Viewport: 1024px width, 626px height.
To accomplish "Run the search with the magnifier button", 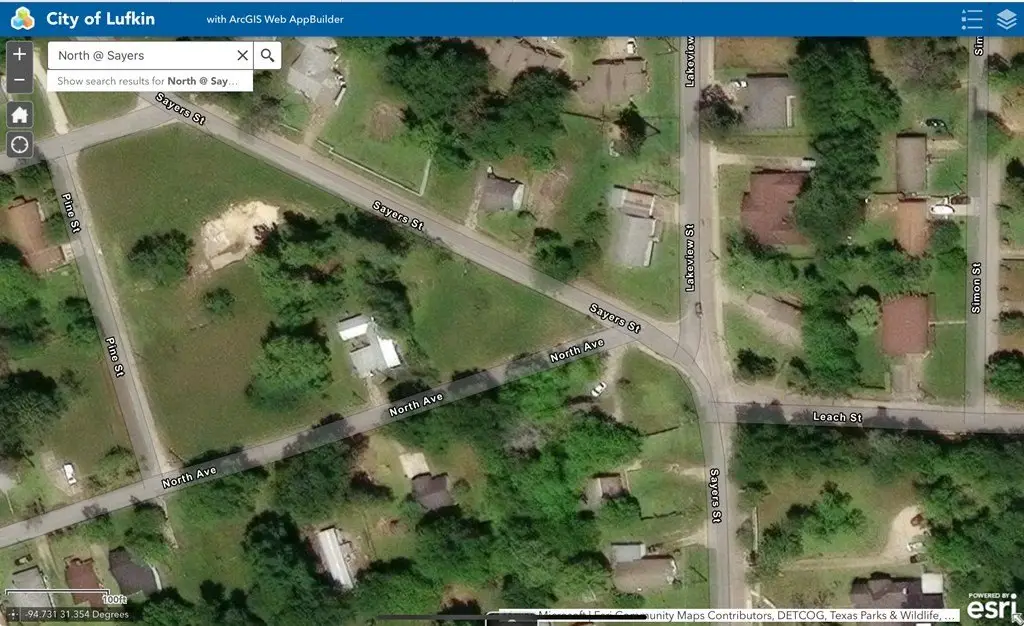I will tap(267, 56).
